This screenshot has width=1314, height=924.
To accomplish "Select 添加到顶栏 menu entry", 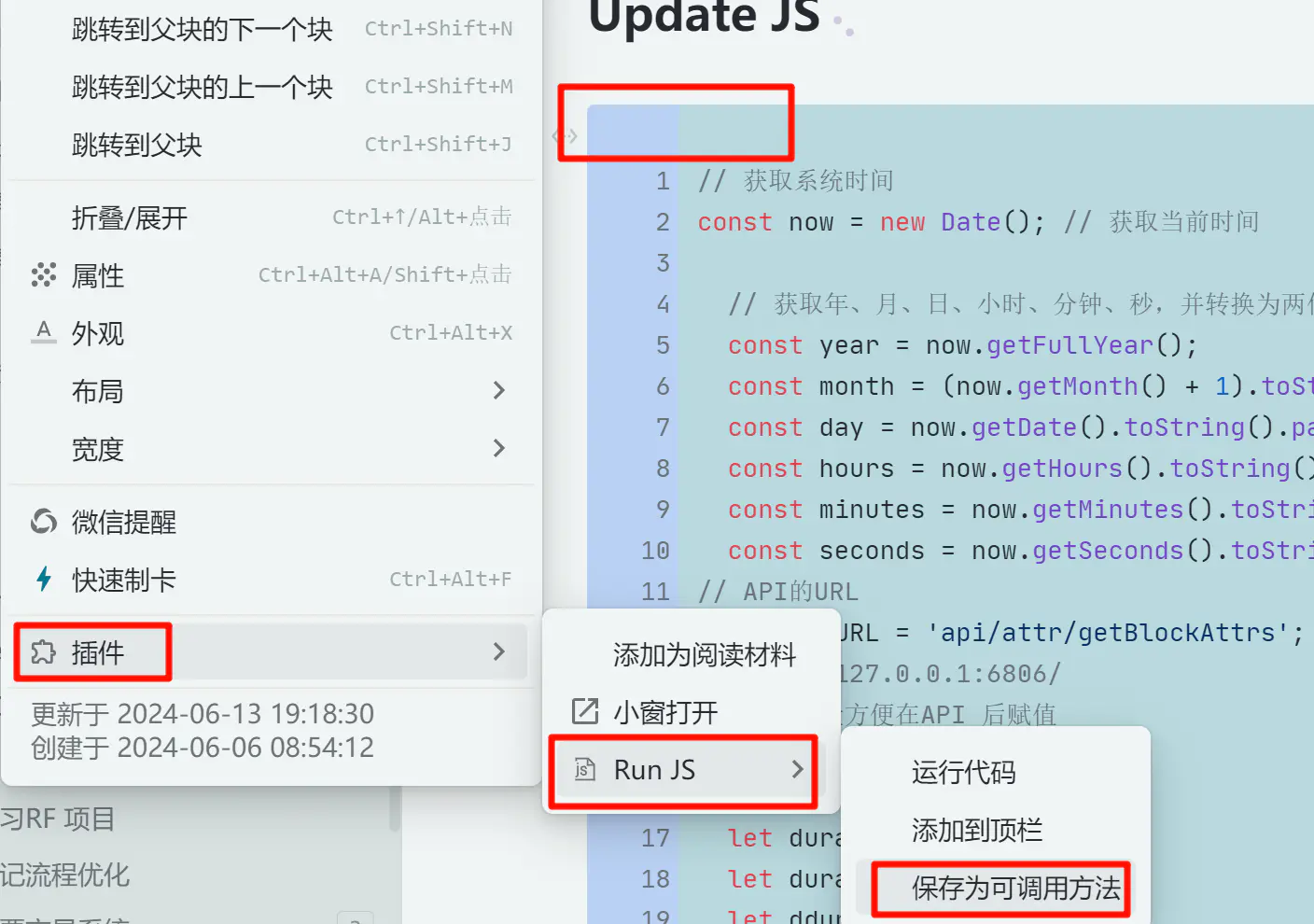I will (995, 831).
